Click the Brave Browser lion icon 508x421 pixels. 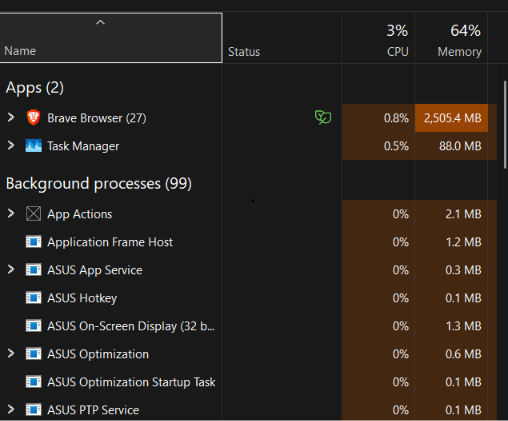[x=33, y=118]
